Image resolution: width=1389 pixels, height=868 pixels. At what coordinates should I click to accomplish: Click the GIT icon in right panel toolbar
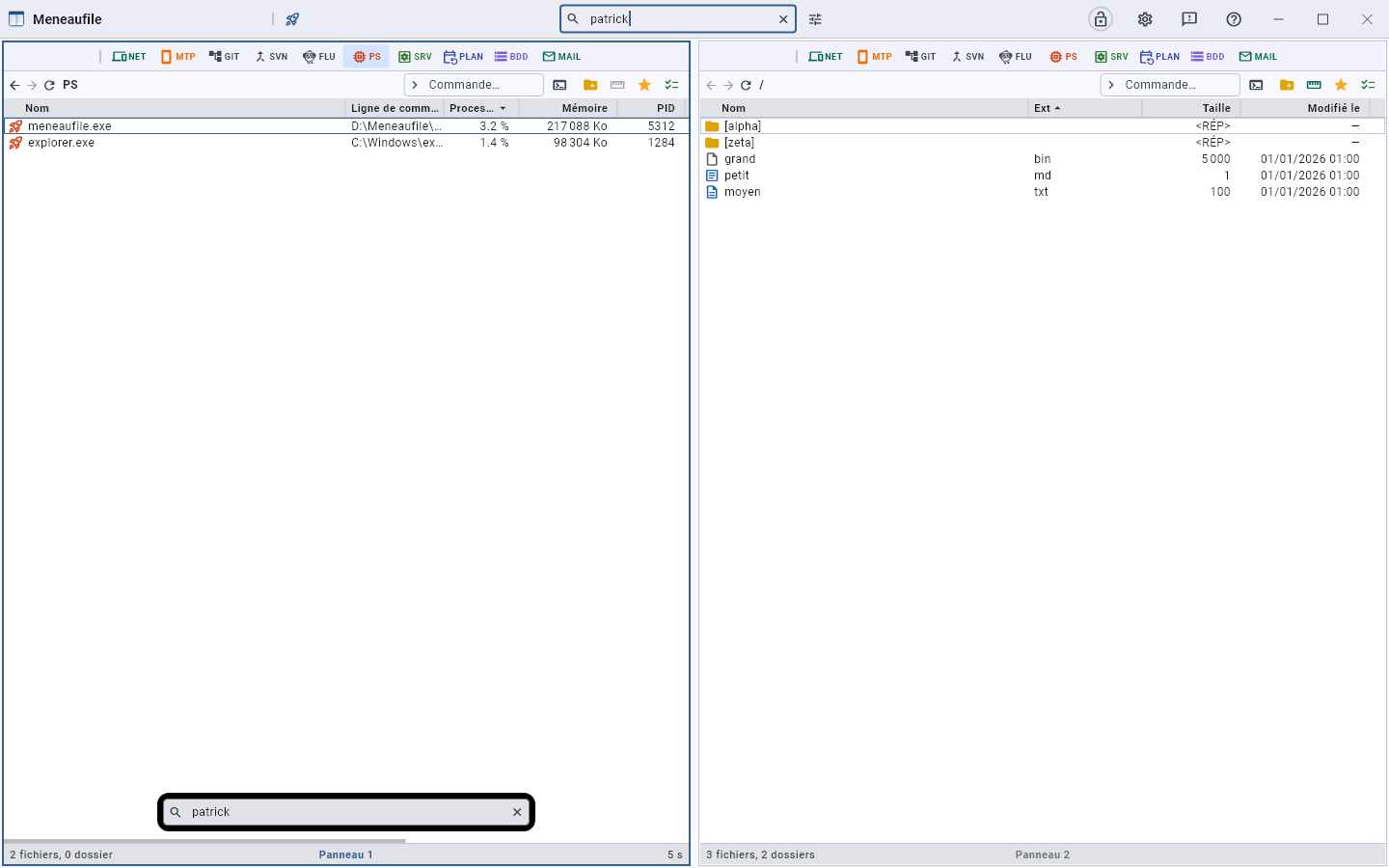click(x=920, y=57)
